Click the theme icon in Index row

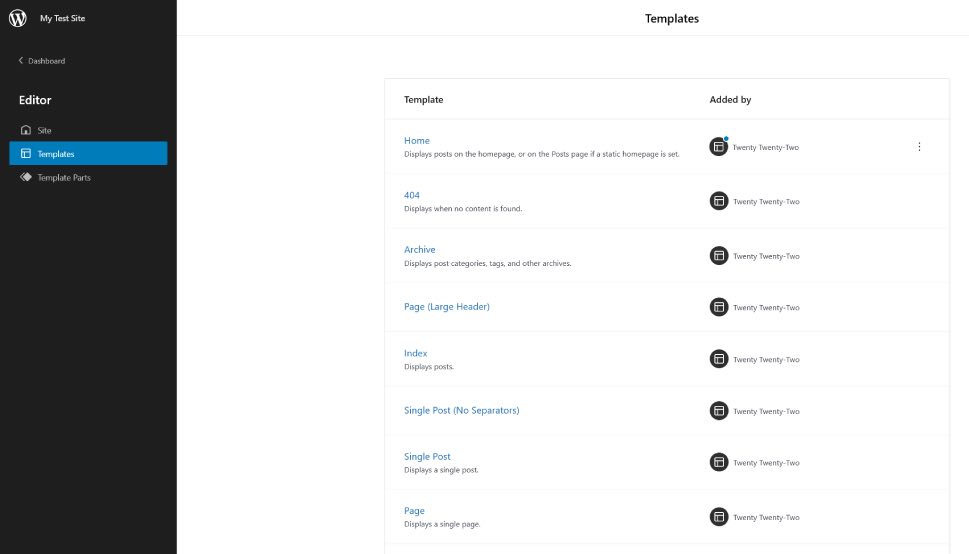719,359
